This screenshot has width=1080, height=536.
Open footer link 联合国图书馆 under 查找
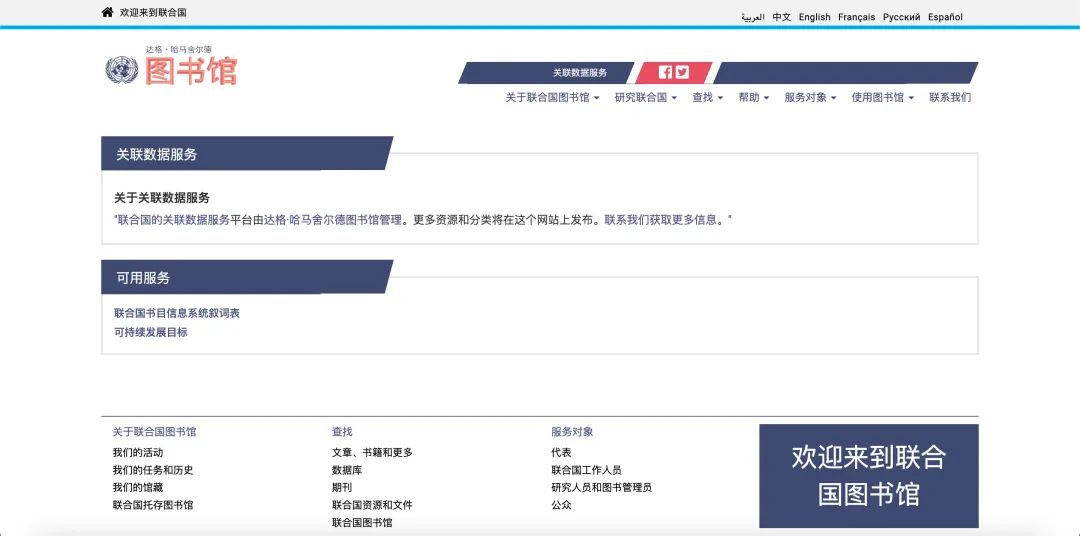point(362,523)
